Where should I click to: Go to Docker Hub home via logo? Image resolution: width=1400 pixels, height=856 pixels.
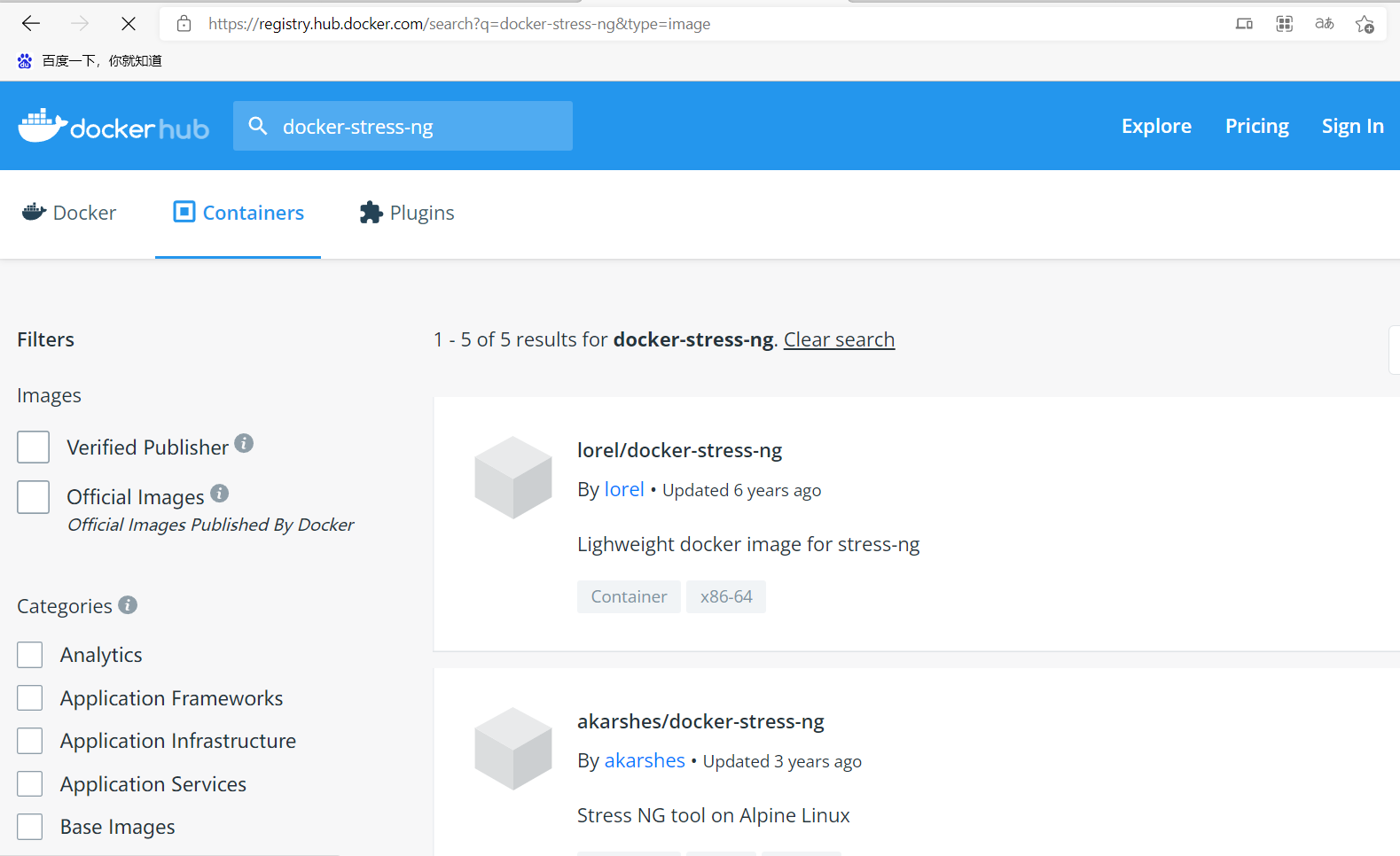coord(113,126)
